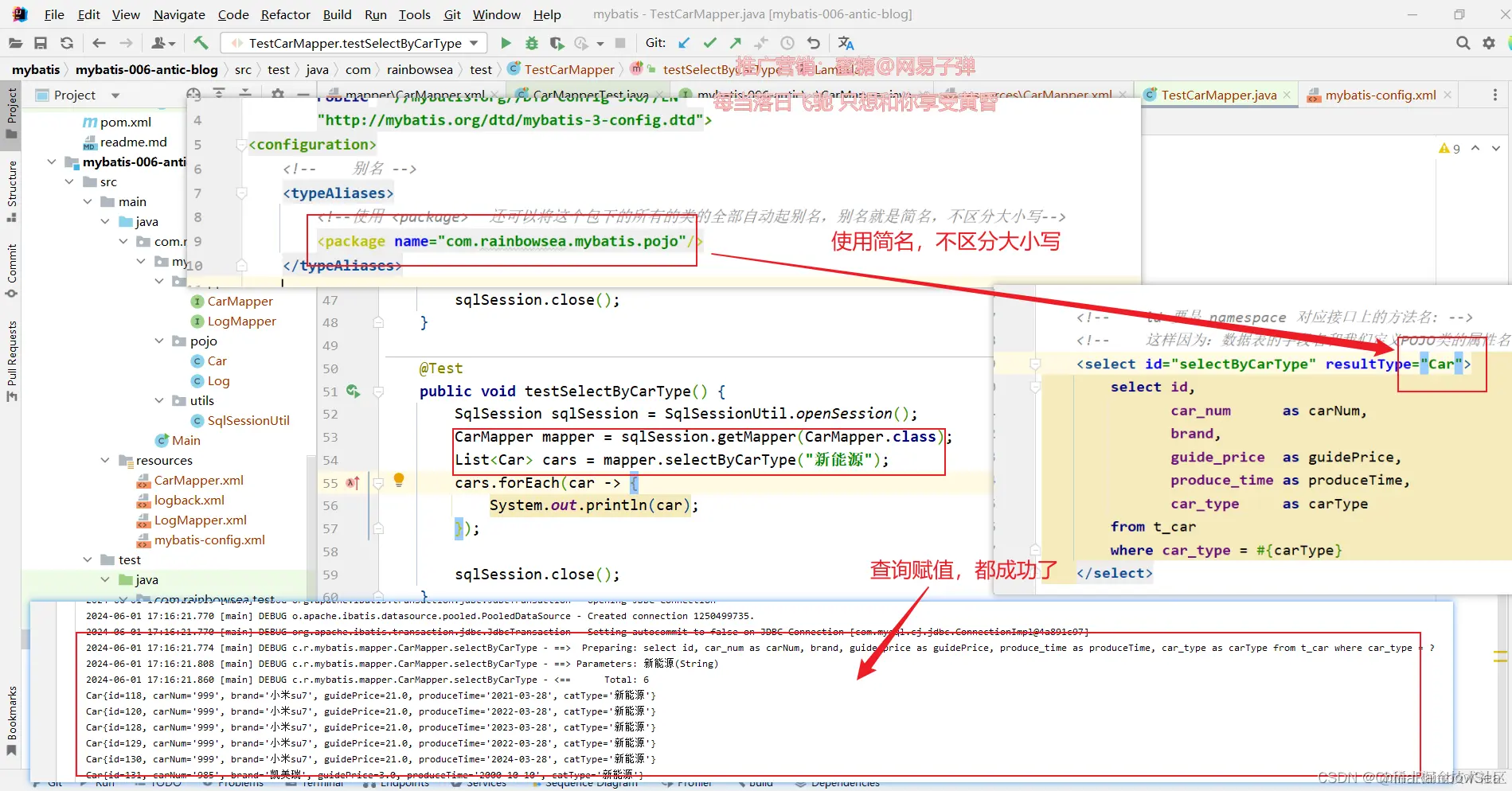Click the warnings indicator showing 9

click(1449, 148)
